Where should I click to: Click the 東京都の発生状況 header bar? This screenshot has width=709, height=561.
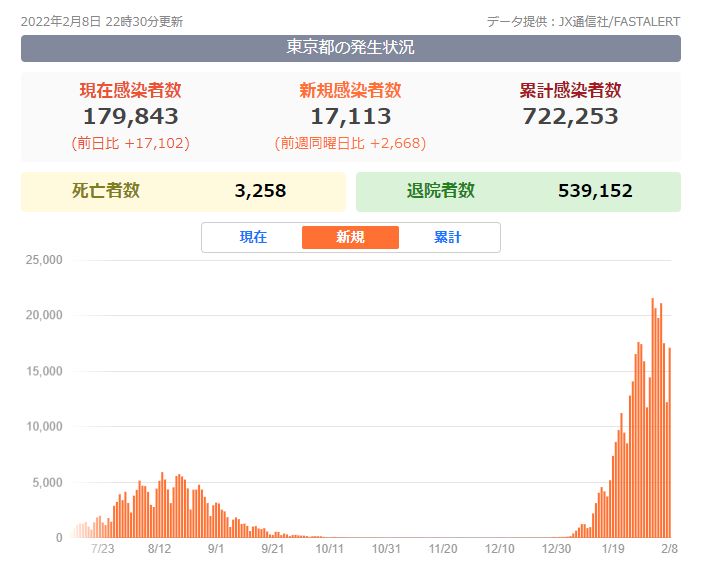point(350,48)
